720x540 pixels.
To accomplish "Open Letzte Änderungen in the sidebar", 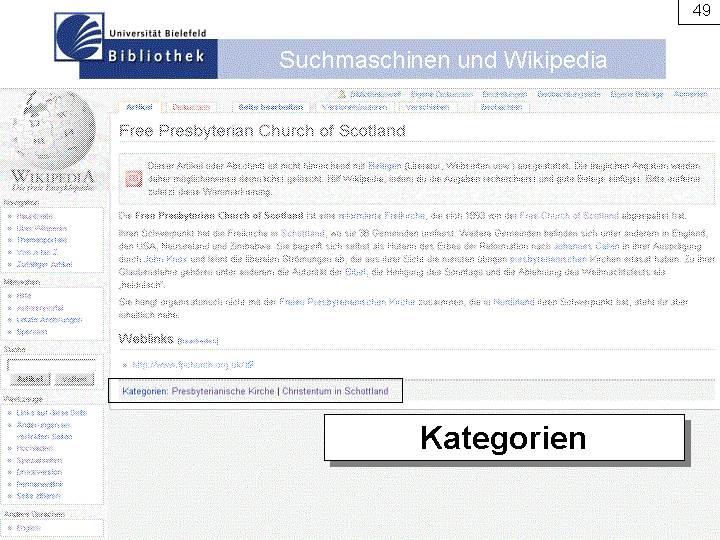I will click(x=49, y=320).
